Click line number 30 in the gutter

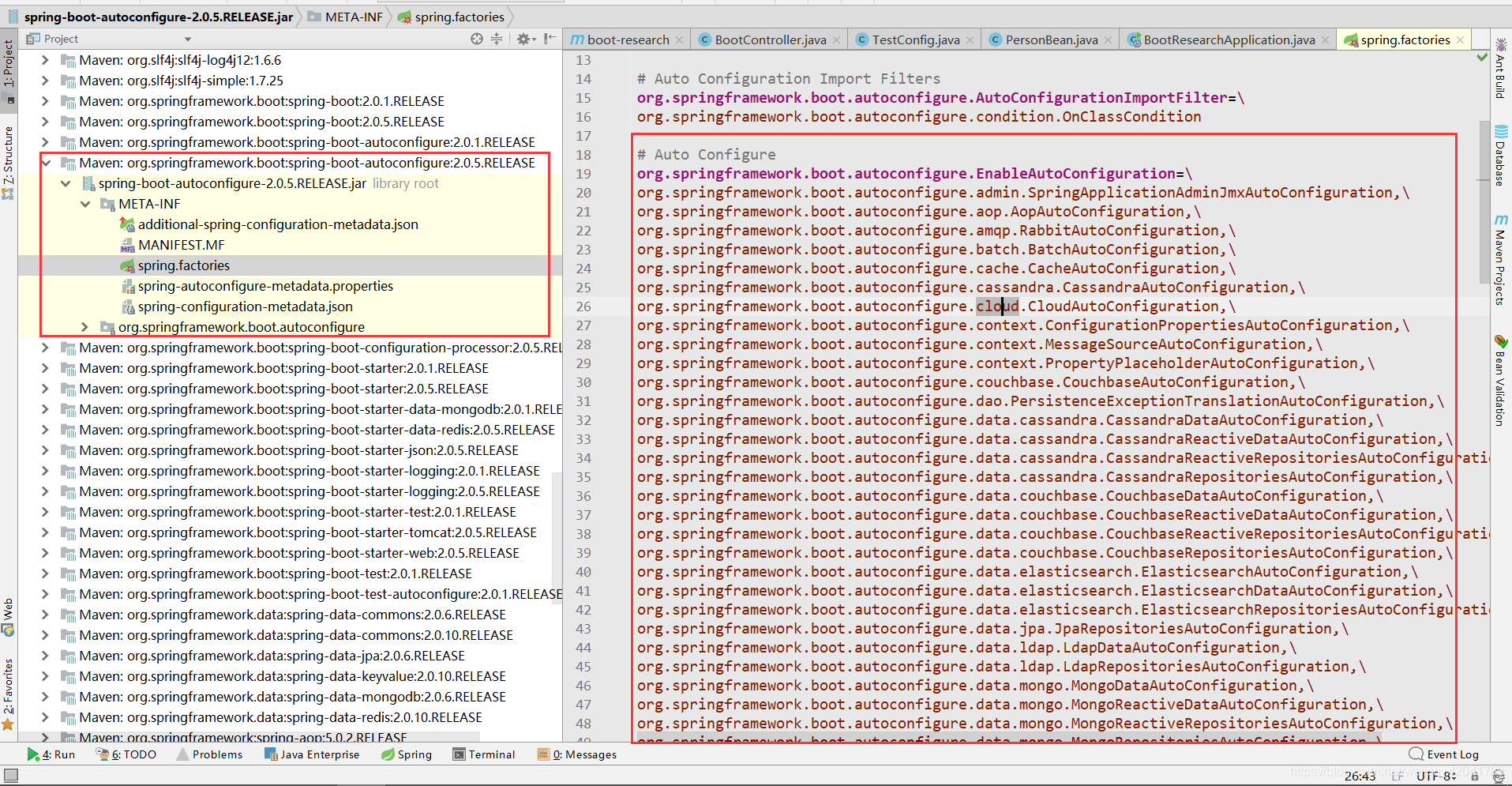[583, 382]
